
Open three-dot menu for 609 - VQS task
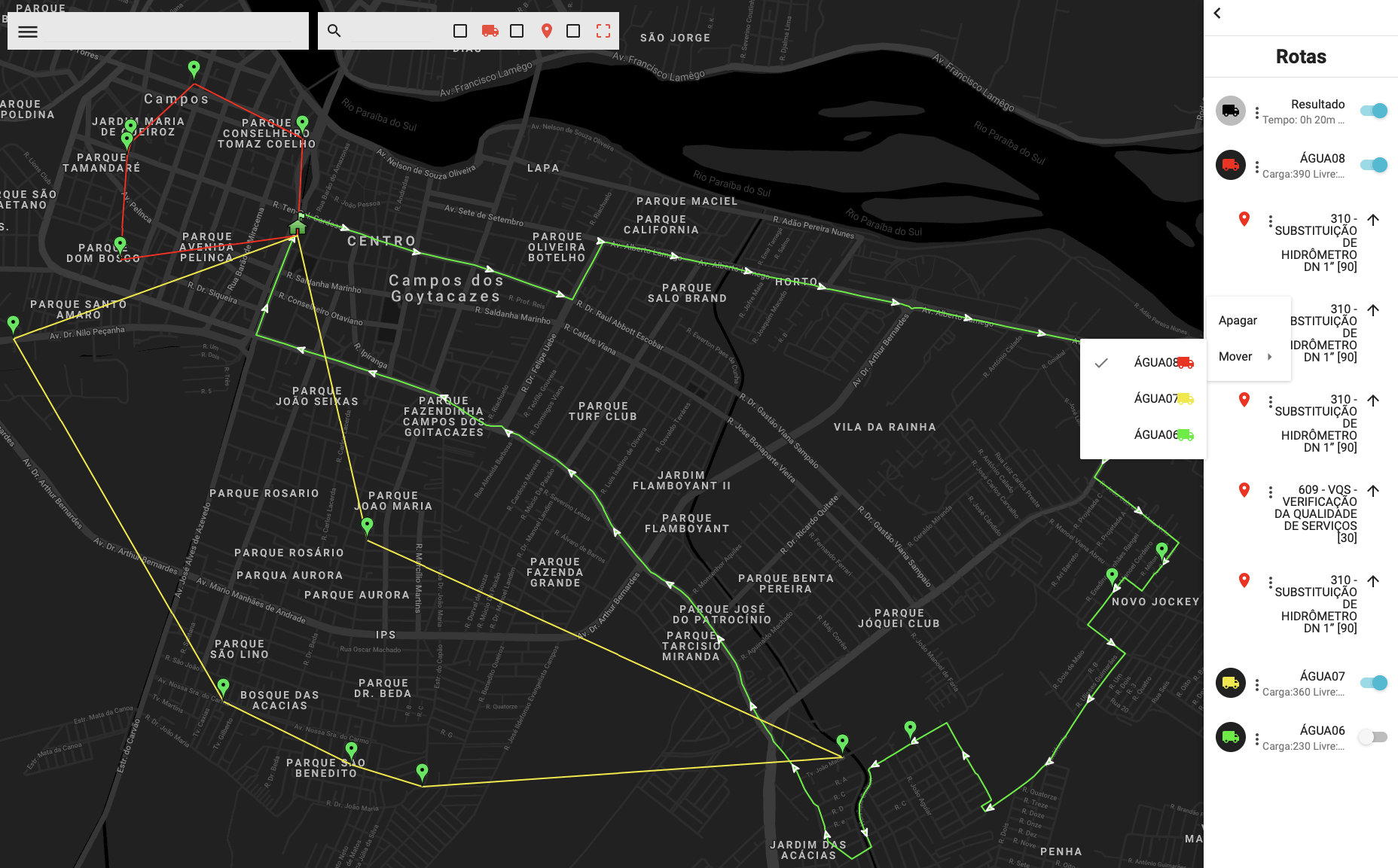click(x=1271, y=492)
